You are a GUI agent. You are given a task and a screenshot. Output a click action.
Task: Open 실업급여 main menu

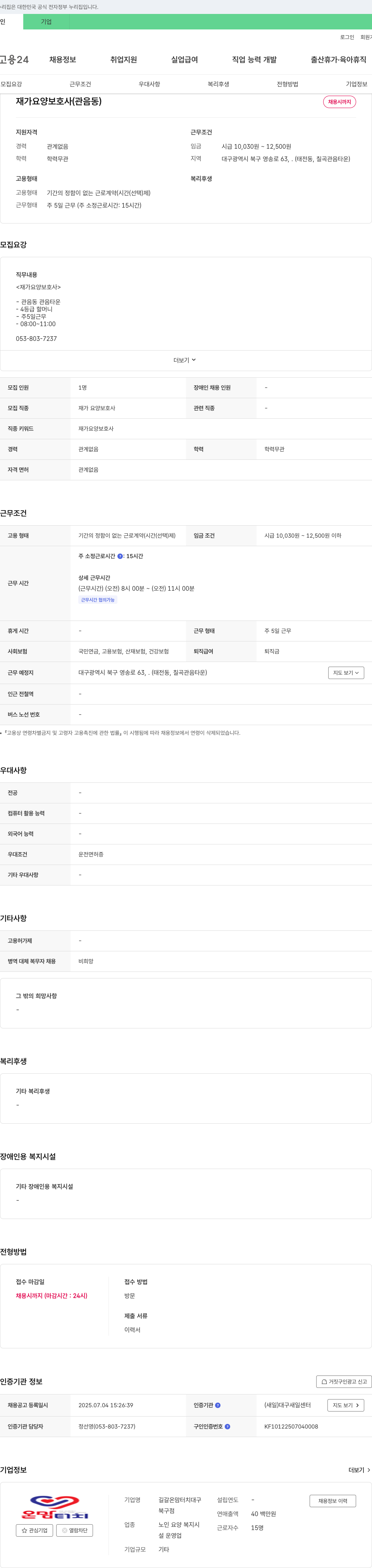pyautogui.click(x=184, y=60)
